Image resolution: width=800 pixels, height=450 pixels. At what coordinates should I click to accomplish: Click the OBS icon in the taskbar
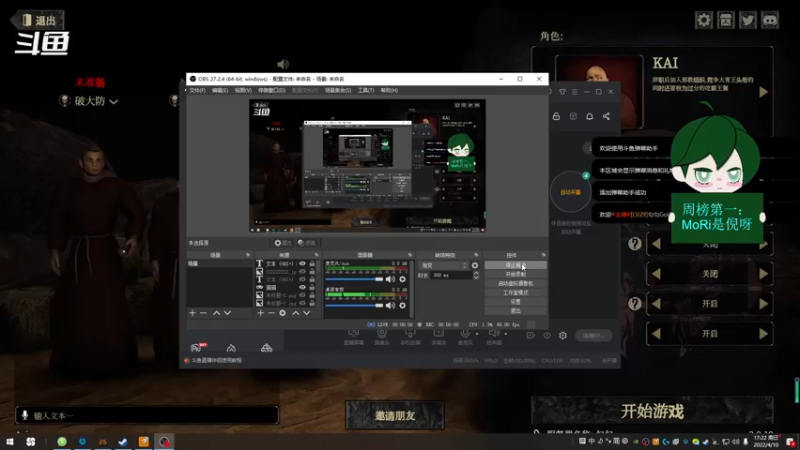(x=164, y=441)
